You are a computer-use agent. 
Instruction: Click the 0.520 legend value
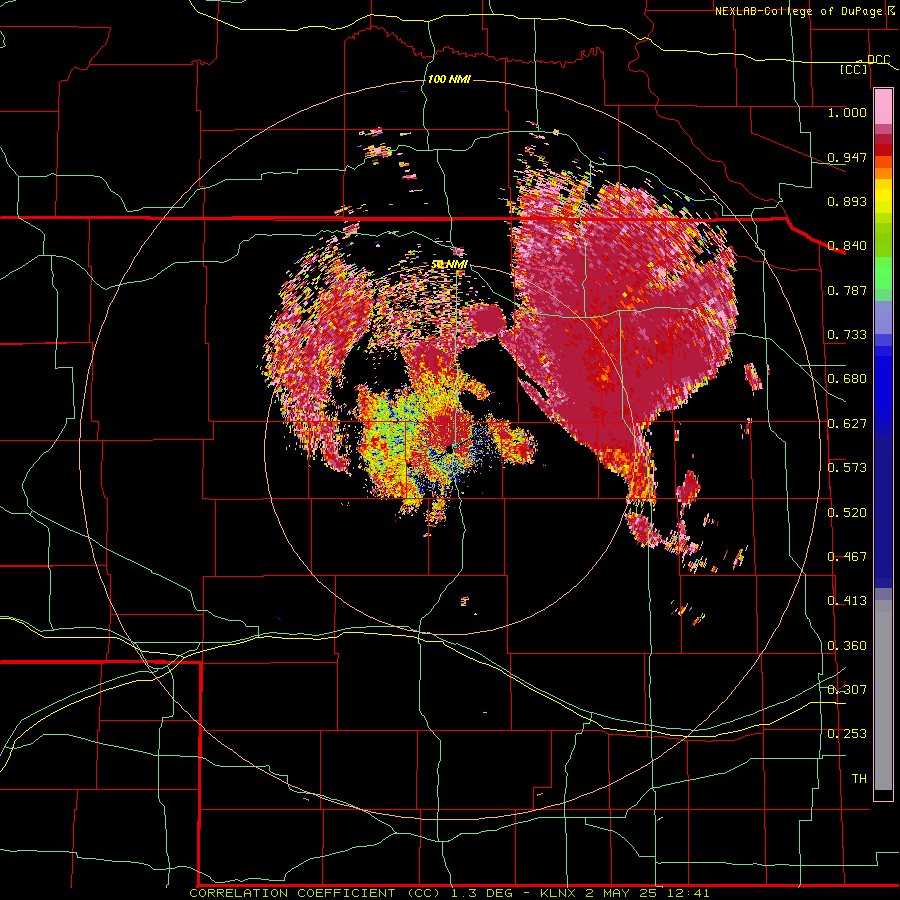coord(847,513)
